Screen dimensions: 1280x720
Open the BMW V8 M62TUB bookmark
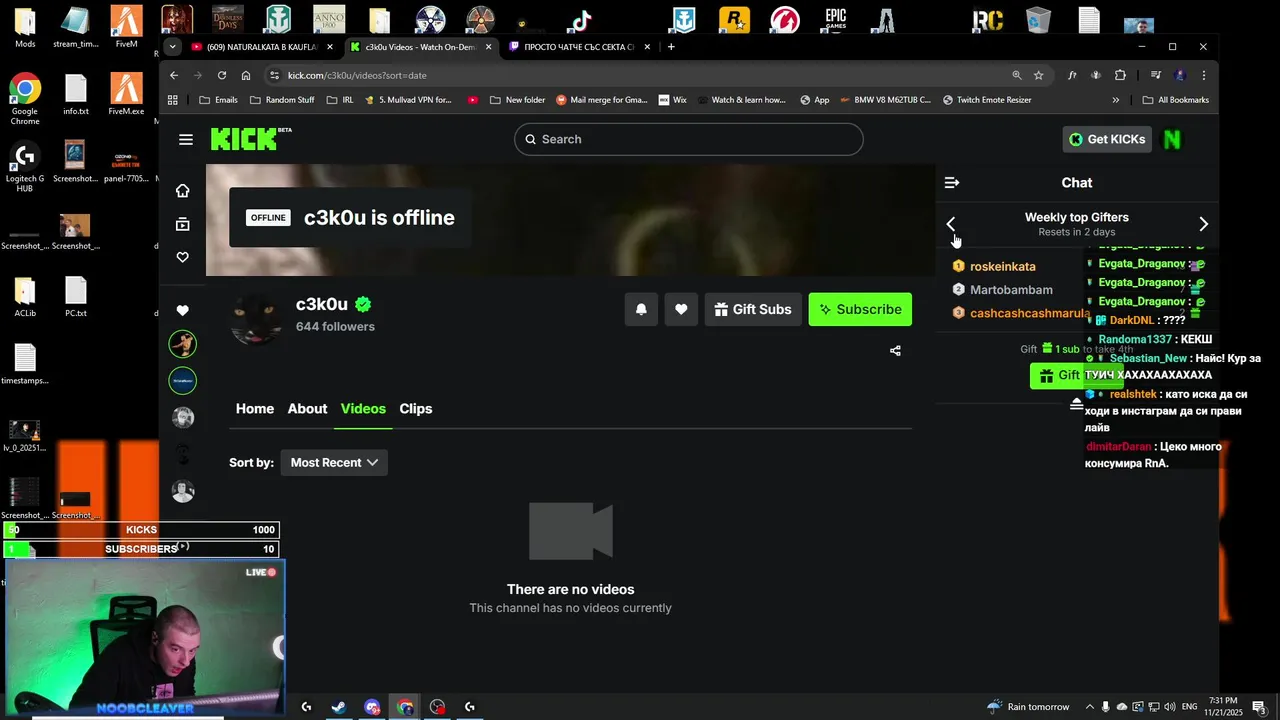[x=886, y=100]
